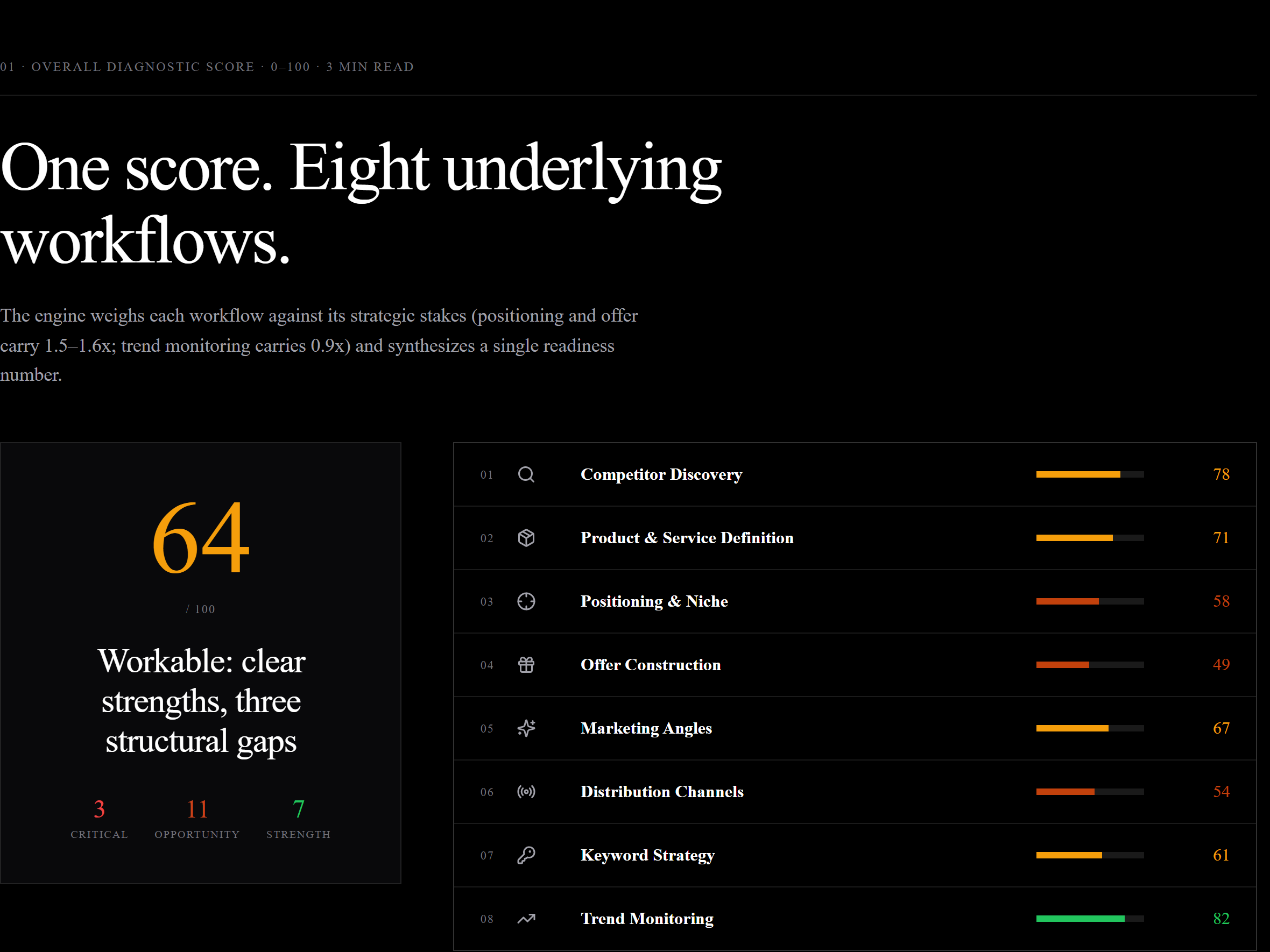
Task: Click the Competitor Discovery score bar
Action: [1090, 474]
